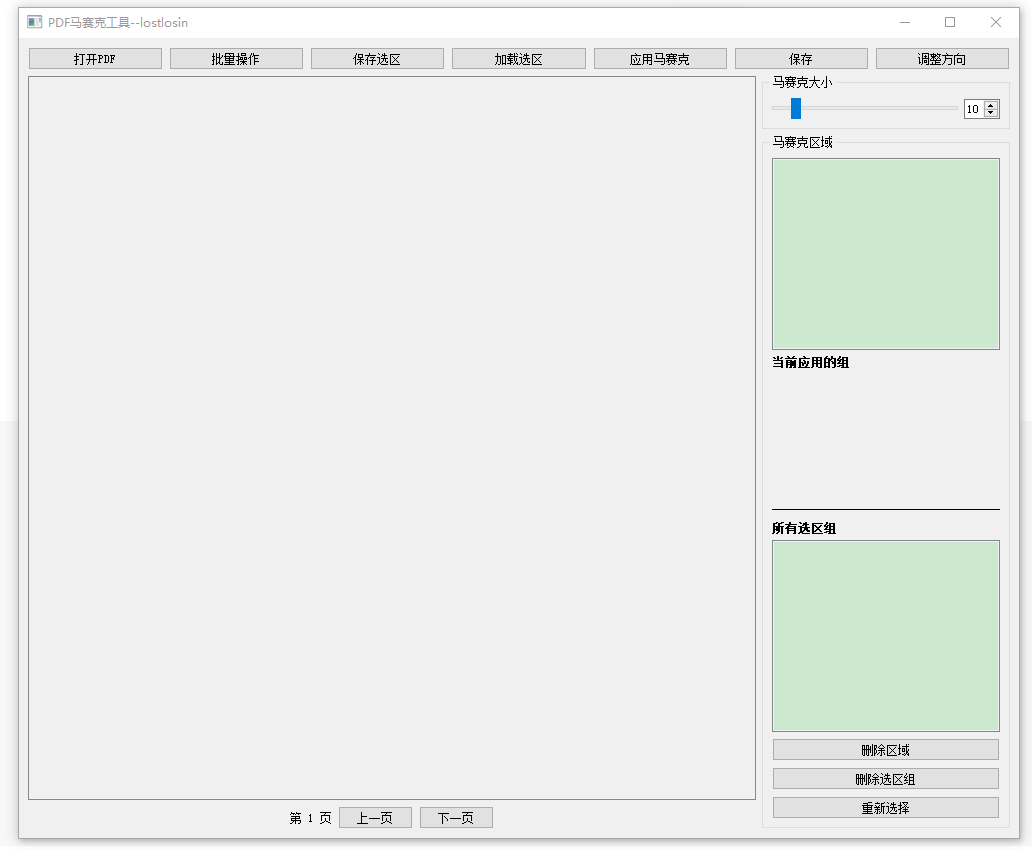The width and height of the screenshot is (1032, 850).
Task: Save the selection using 保存选区
Action: coord(377,57)
